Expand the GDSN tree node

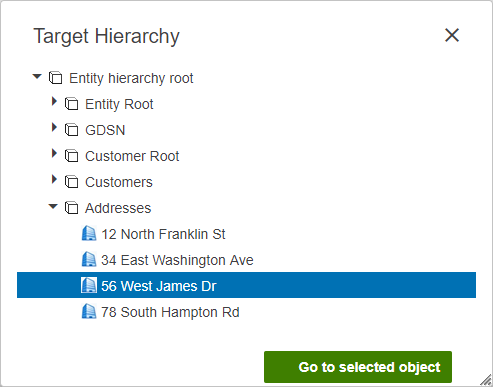tap(54, 127)
